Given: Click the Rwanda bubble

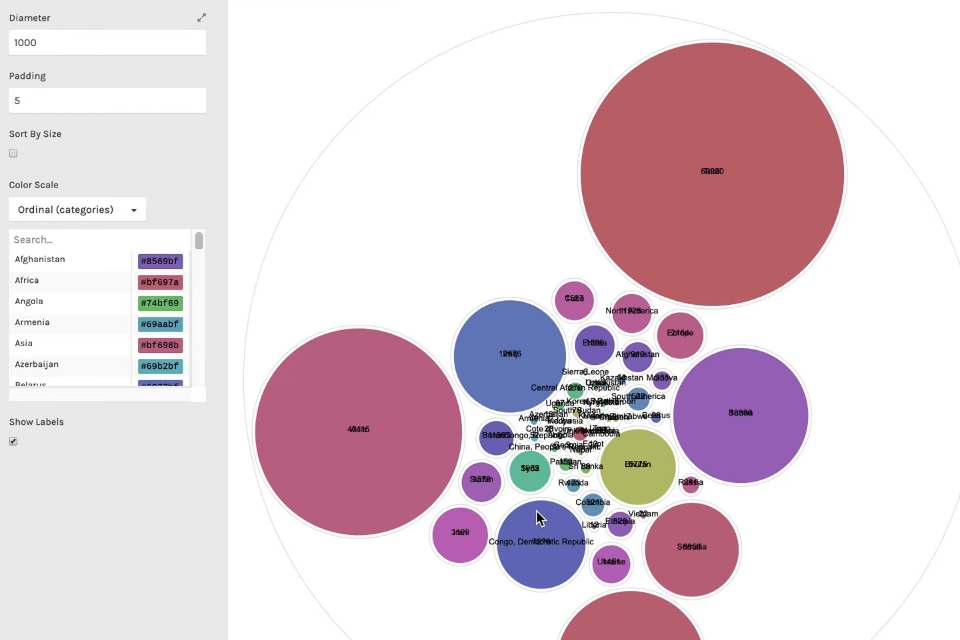Looking at the screenshot, I should 574,483.
